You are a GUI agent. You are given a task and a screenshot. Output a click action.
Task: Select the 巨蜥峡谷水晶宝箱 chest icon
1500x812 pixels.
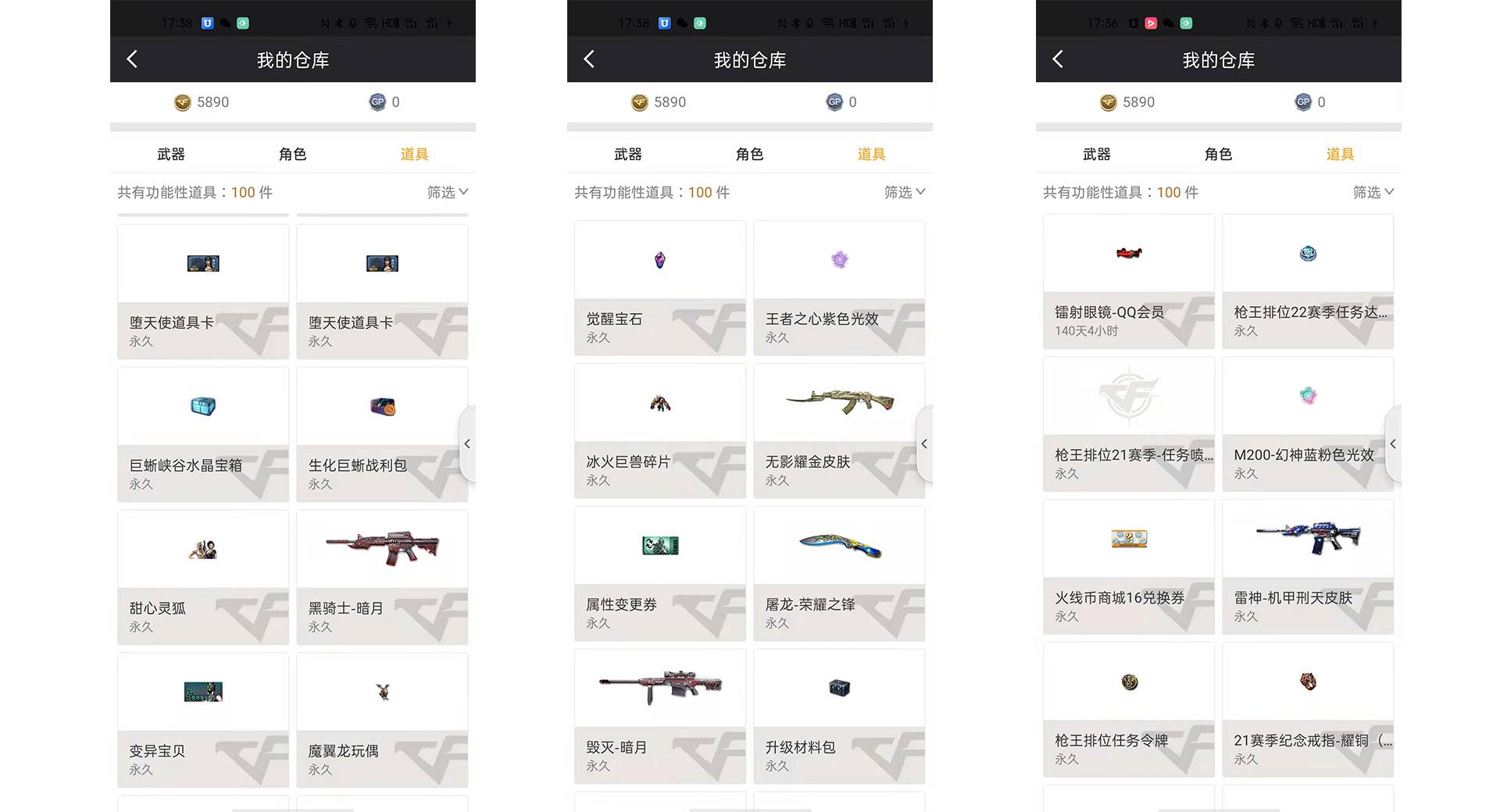coord(203,406)
